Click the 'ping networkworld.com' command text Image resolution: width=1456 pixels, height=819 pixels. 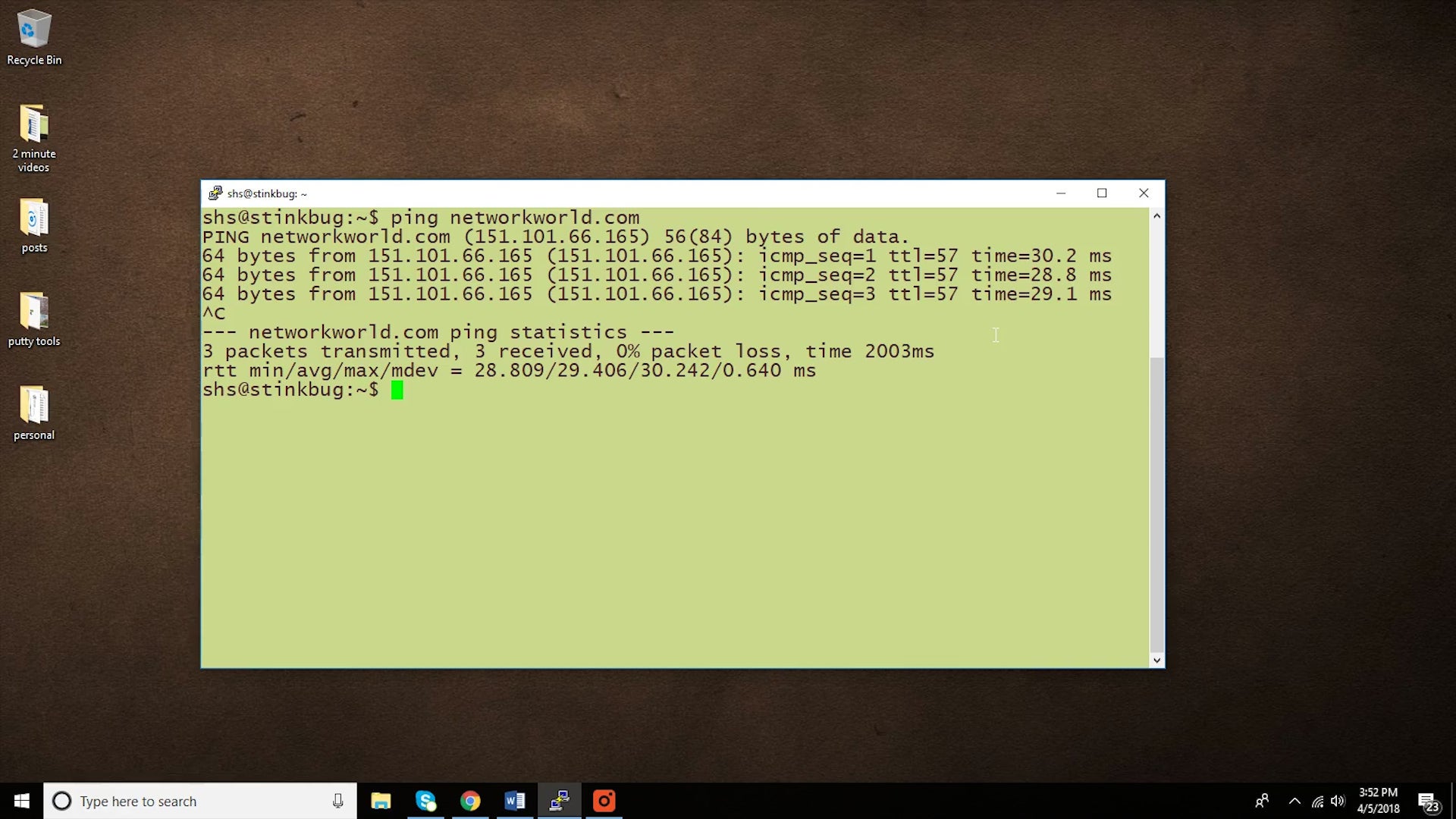[x=515, y=218]
